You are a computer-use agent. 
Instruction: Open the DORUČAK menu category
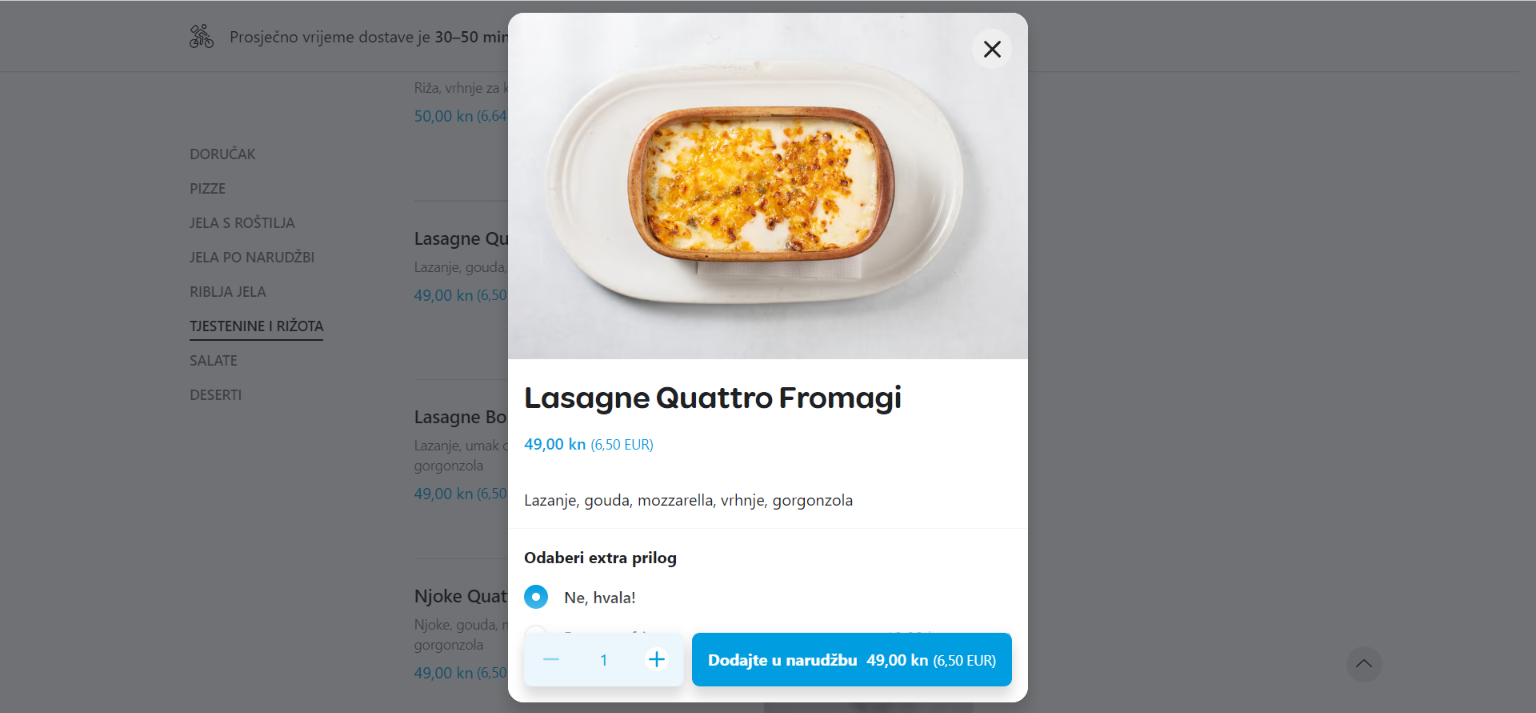[x=222, y=154]
